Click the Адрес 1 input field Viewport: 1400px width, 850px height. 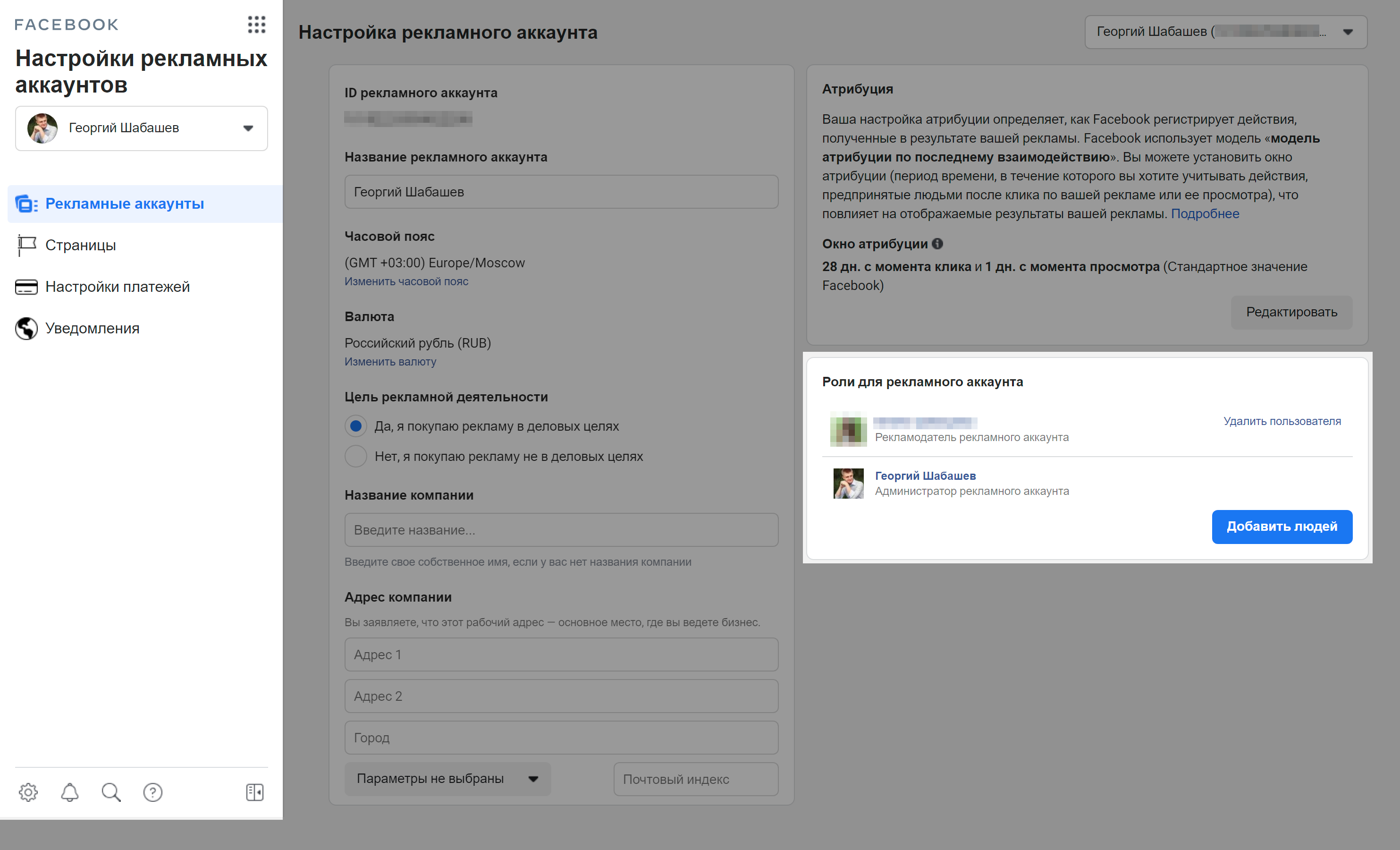[561, 654]
